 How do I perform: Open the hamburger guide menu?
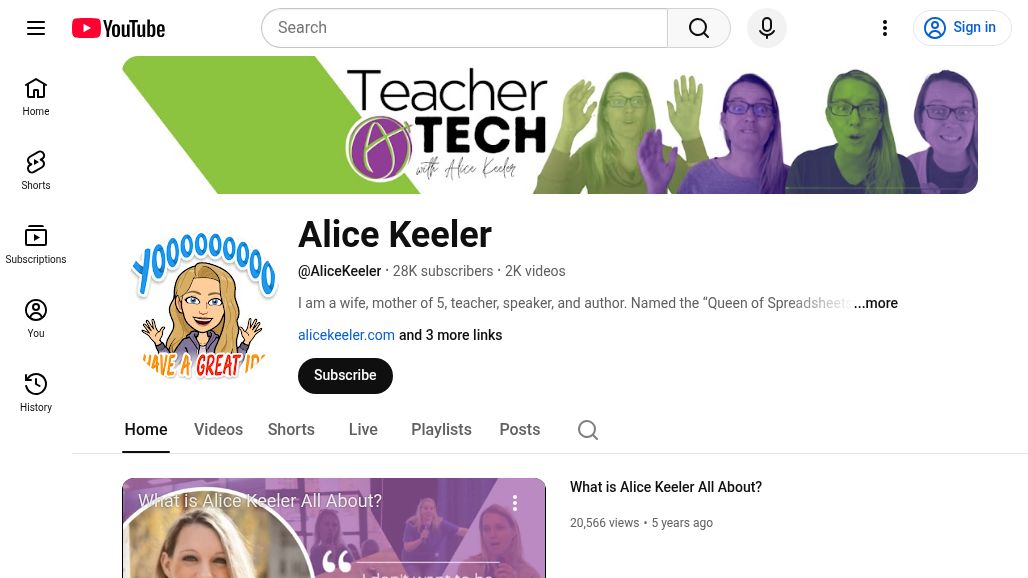36,28
